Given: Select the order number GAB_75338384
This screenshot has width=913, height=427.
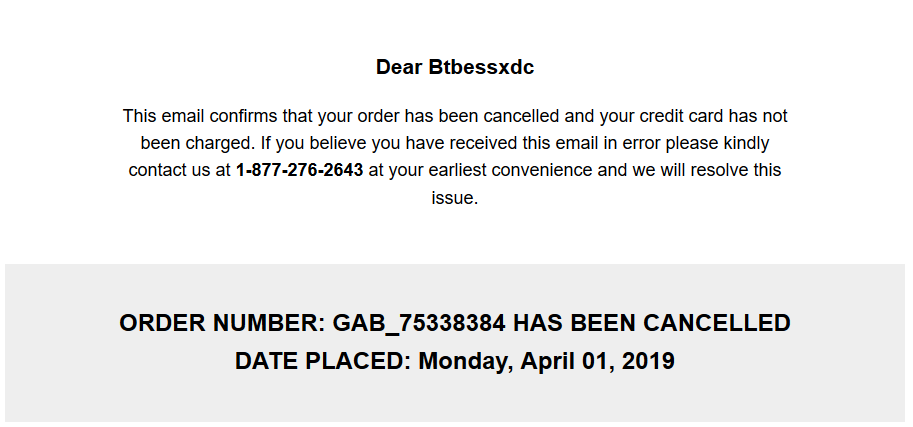Looking at the screenshot, I should click(x=419, y=323).
